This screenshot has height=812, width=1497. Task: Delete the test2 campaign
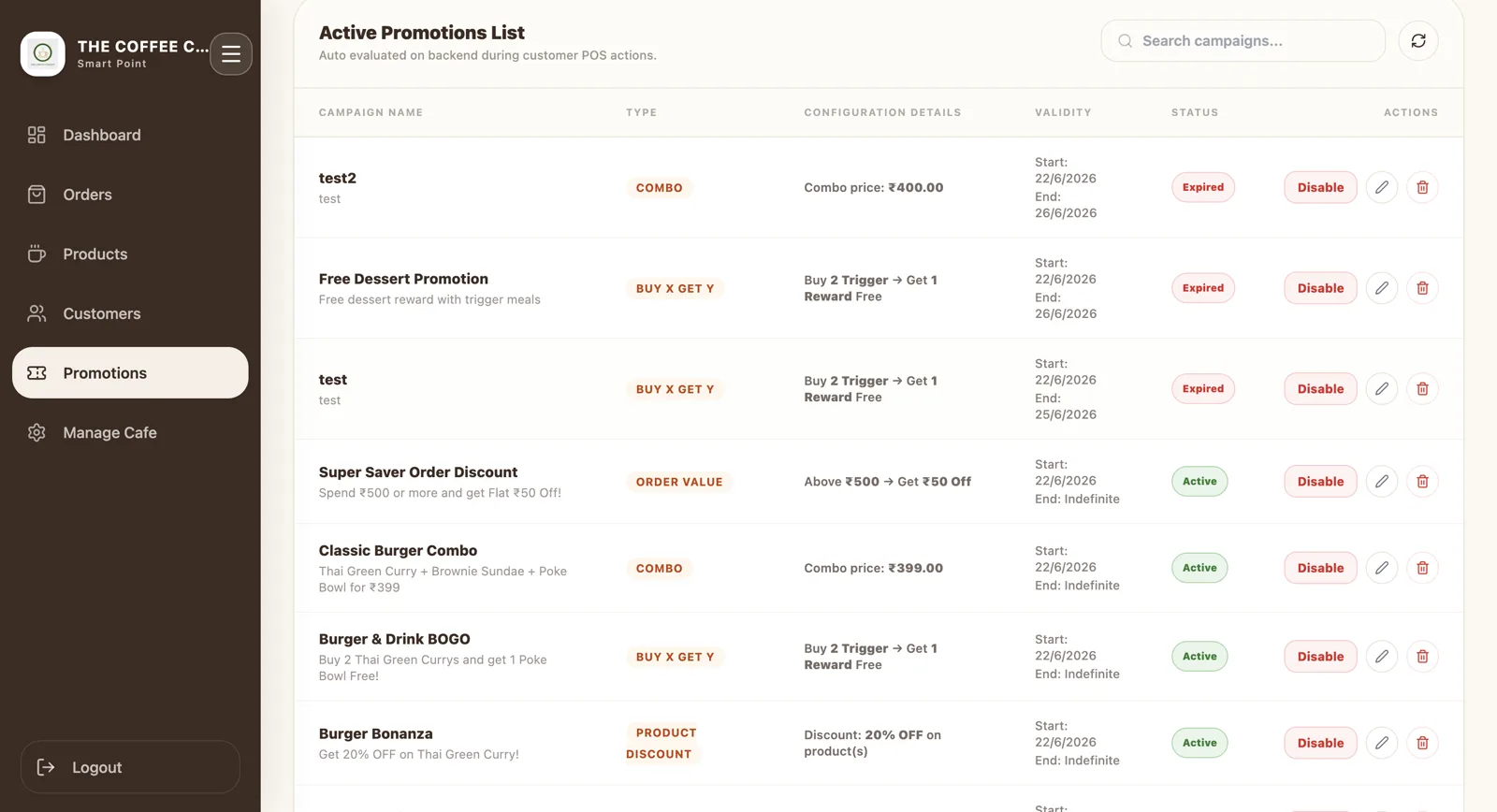pyautogui.click(x=1422, y=187)
